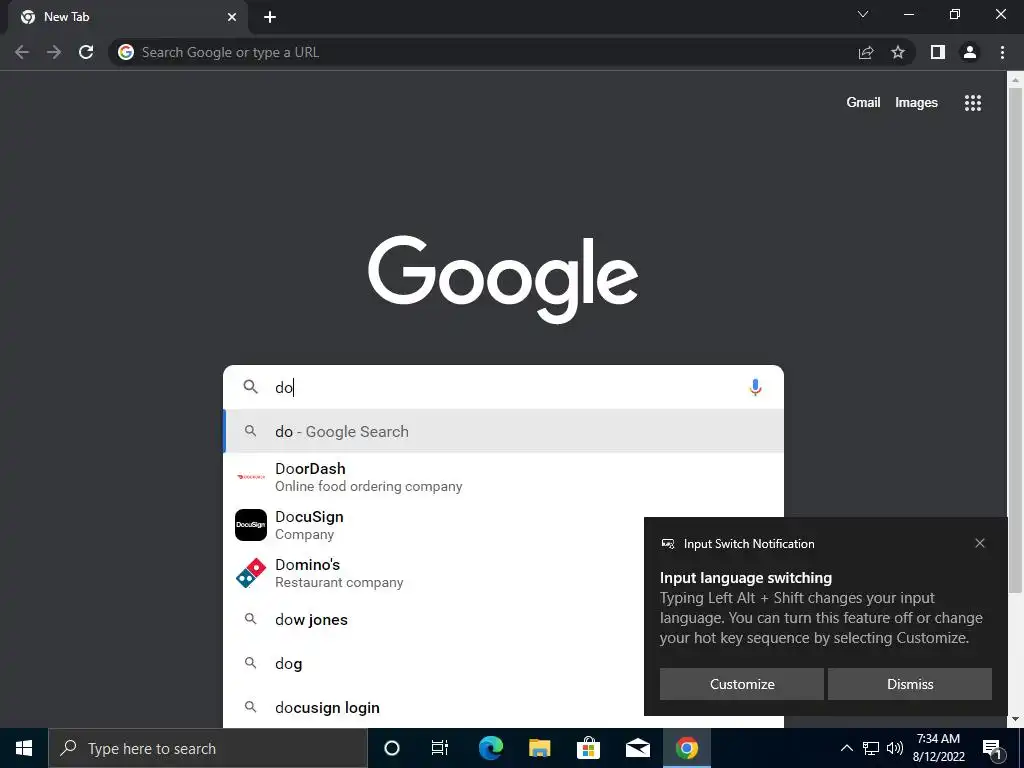Bookmark this tab with the star icon
The width and height of the screenshot is (1024, 768).
tap(898, 52)
